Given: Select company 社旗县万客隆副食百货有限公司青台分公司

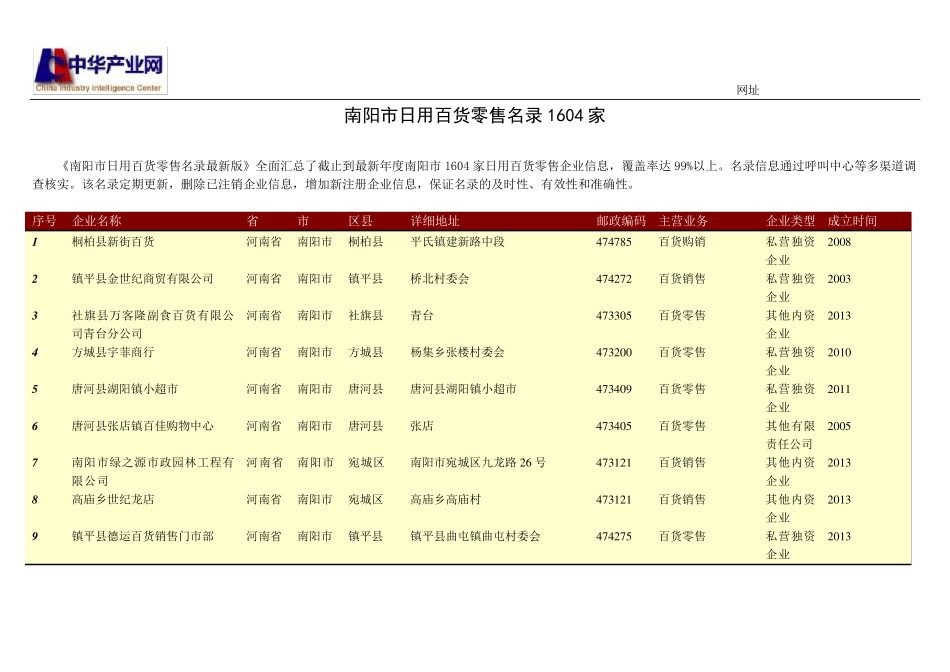Looking at the screenshot, I should coord(153,324).
